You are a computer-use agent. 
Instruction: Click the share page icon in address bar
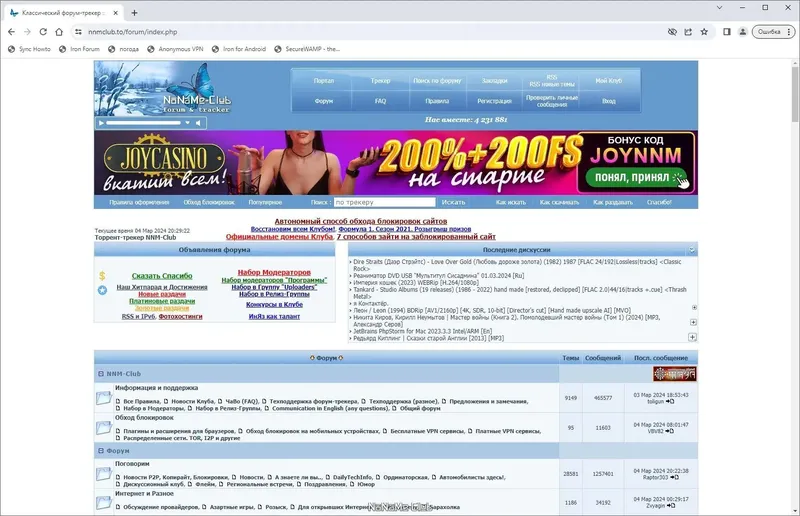pyautogui.click(x=688, y=32)
